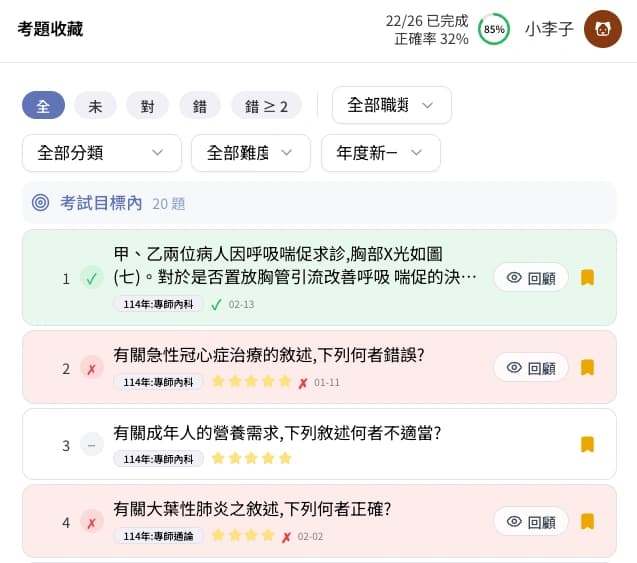Viewport: 637px width, 563px height.
Task: Click the bear avatar icon
Action: click(603, 29)
